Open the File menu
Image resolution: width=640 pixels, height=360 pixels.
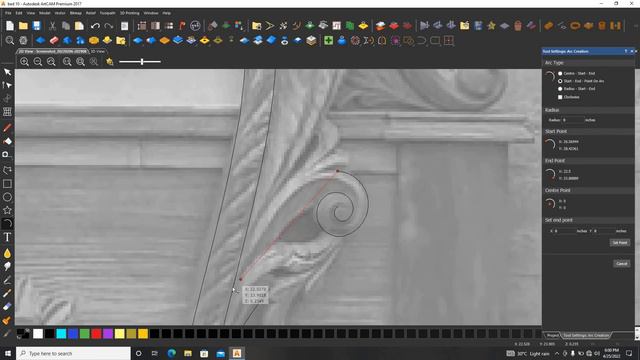8,13
